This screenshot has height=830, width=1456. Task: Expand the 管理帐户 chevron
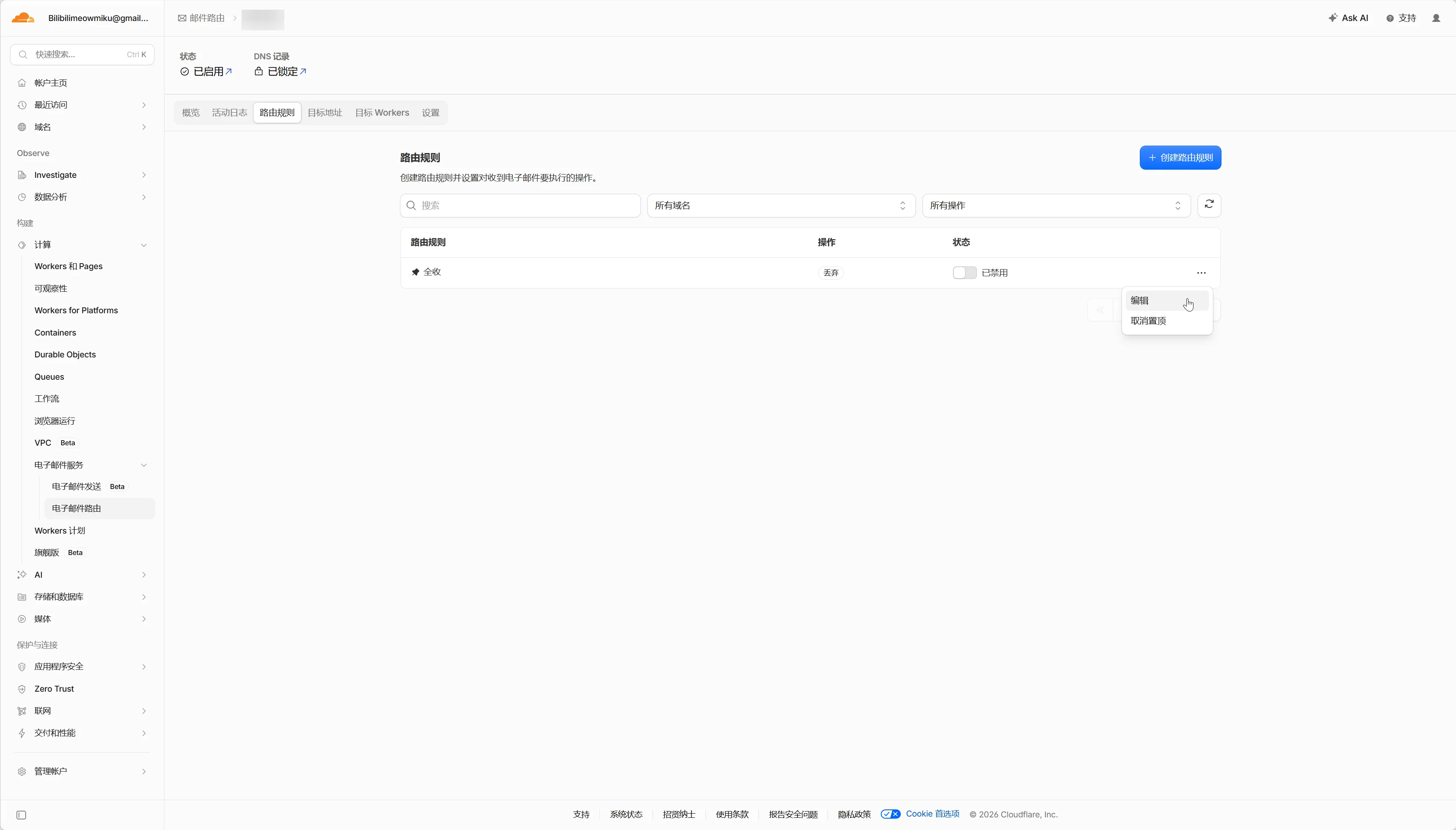click(x=144, y=771)
